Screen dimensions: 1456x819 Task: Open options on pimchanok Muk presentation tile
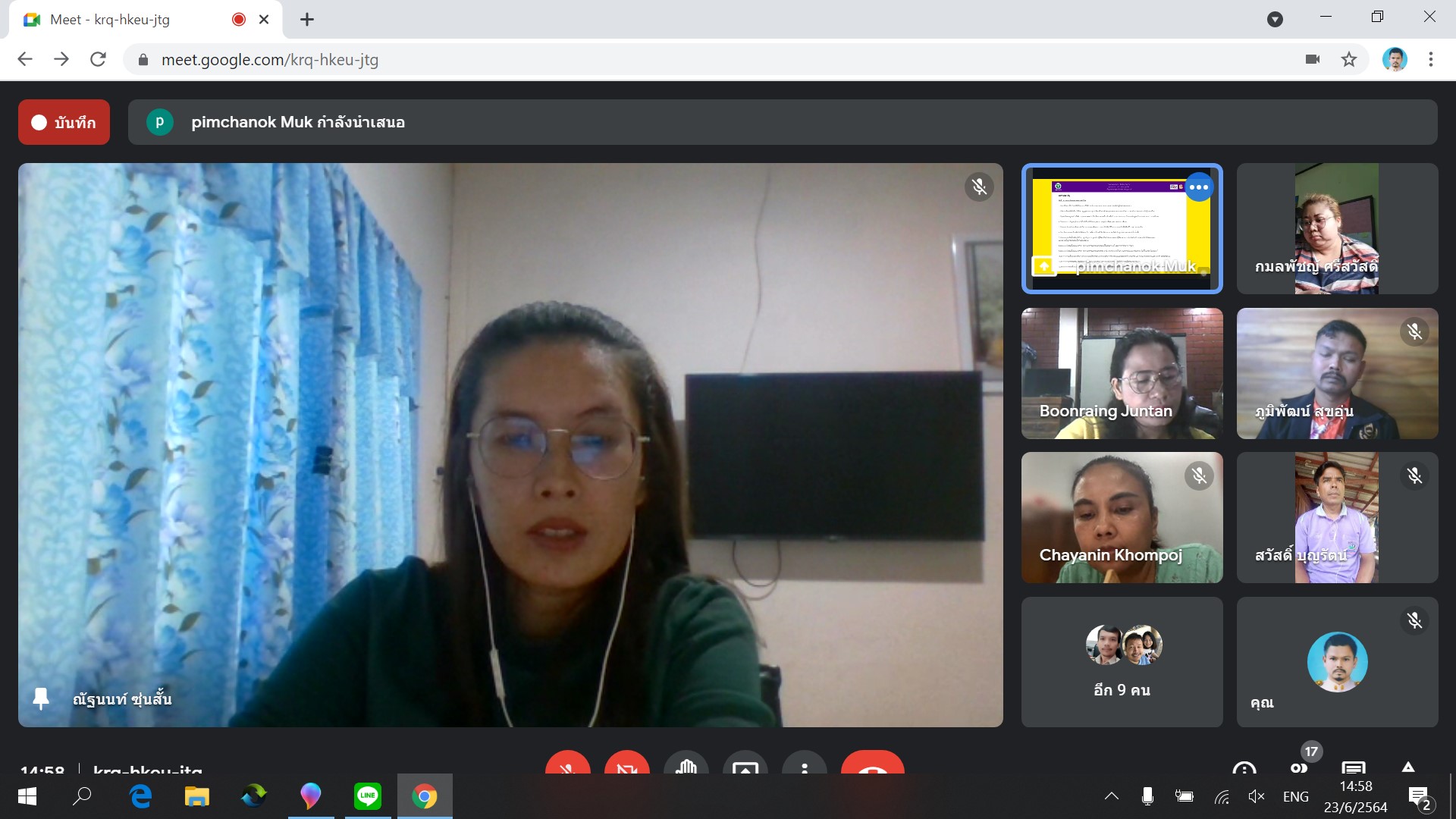tap(1198, 187)
